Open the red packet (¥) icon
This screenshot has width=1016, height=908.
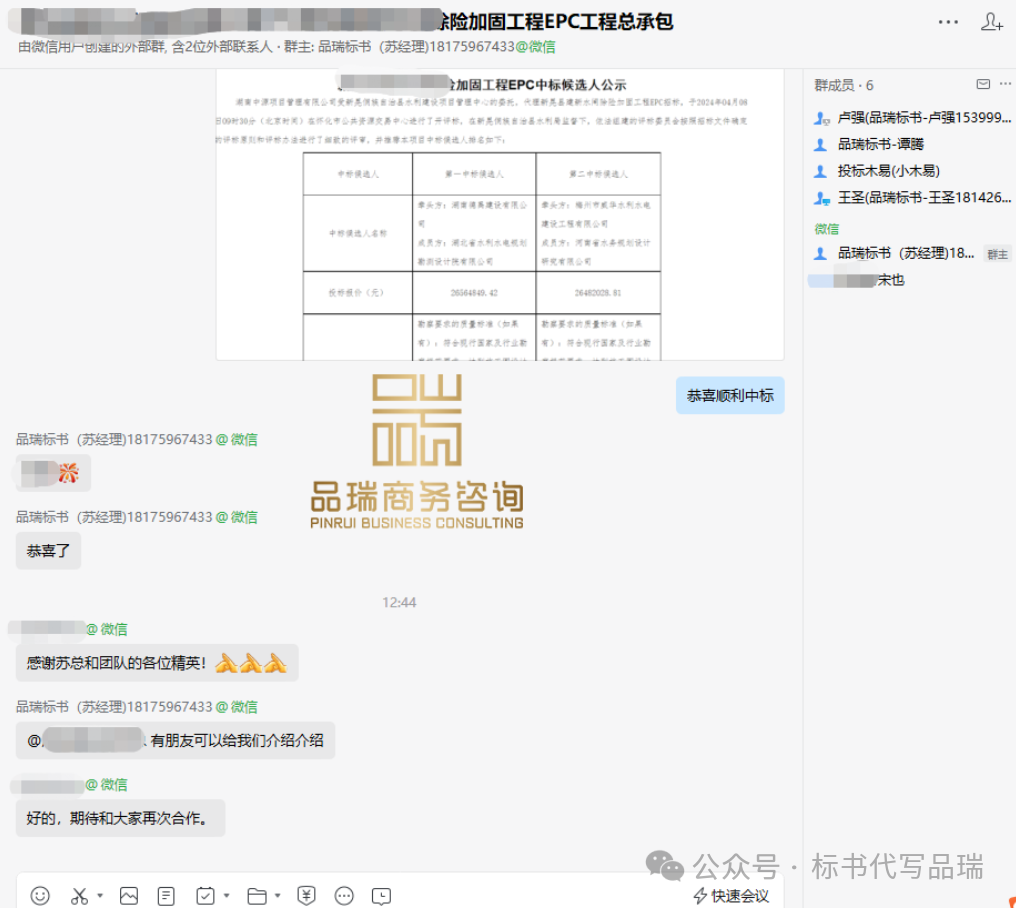(307, 896)
